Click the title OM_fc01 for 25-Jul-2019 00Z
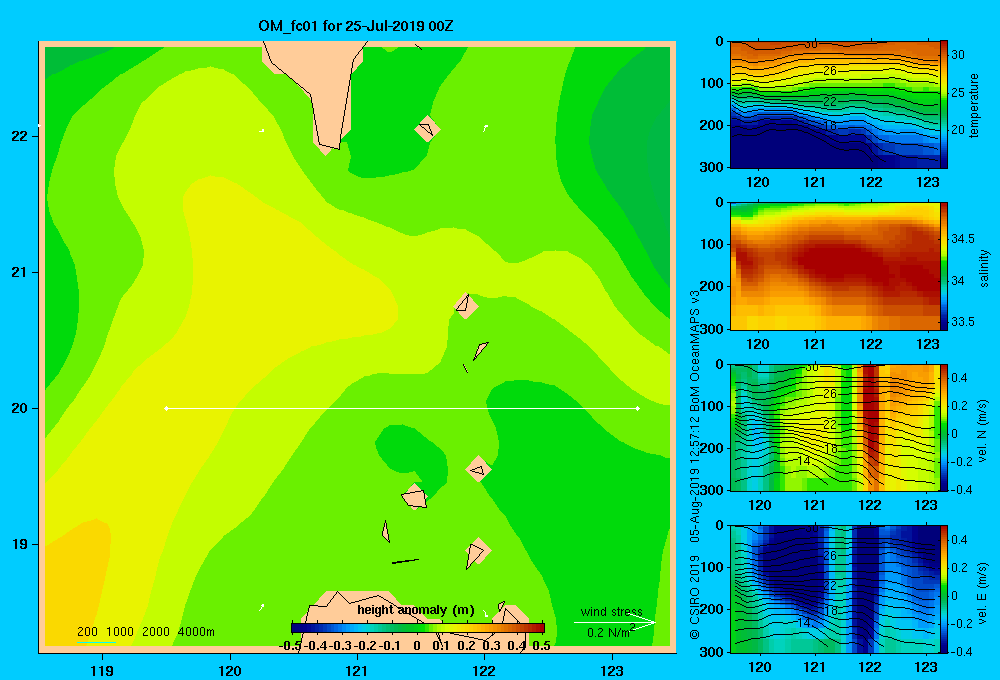 [x=355, y=26]
